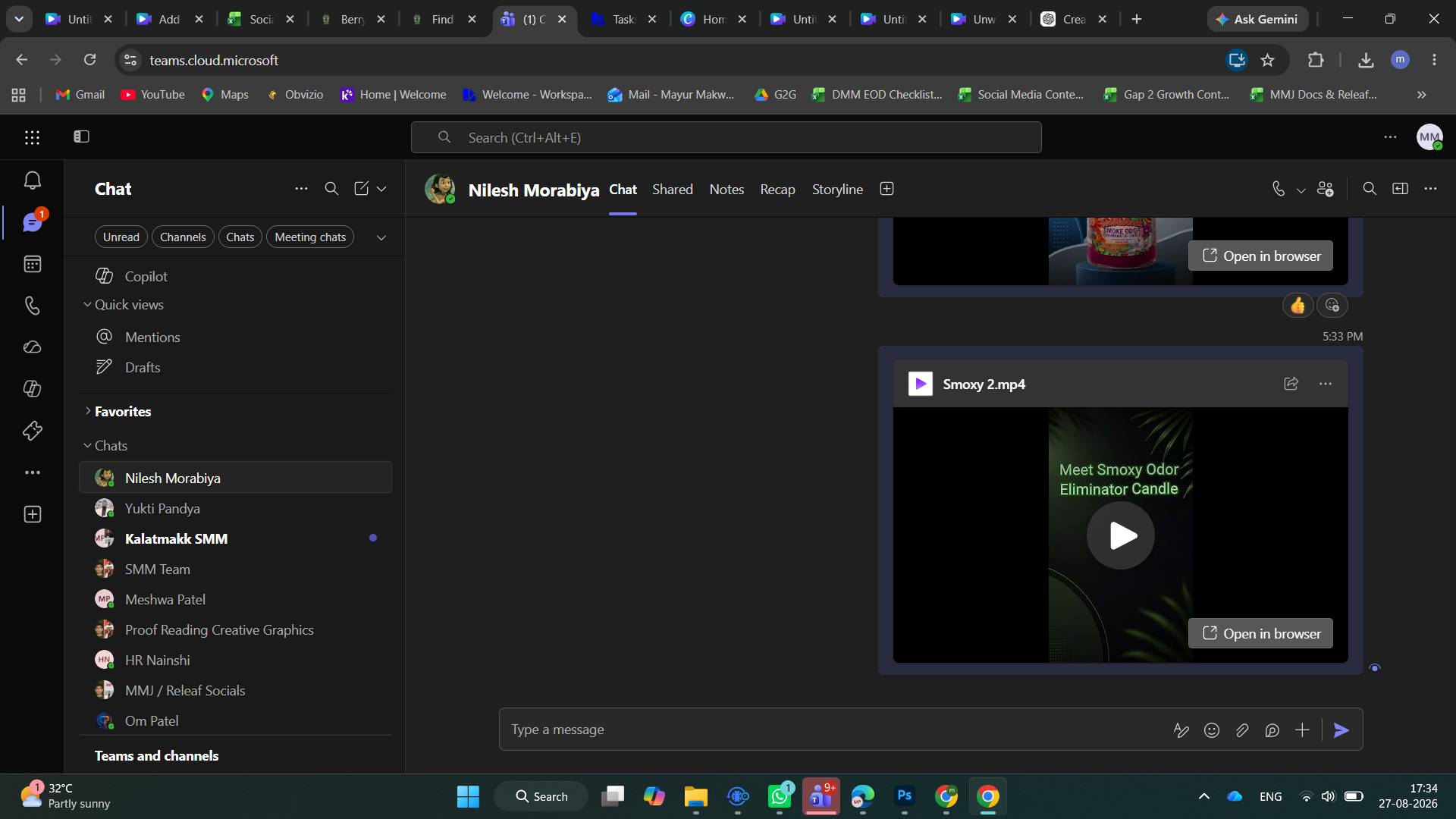Attach a file using the paperclip icon

(x=1242, y=730)
